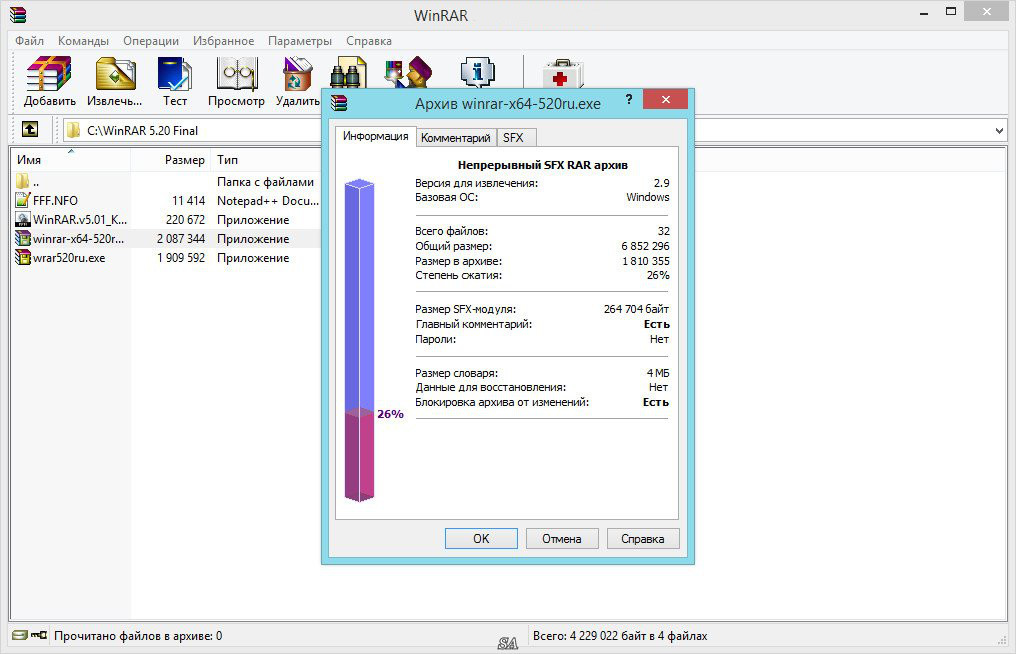Screen dimensions: 1016x654
Task: Click the value 1 810 355 in dialog
Action: coord(645,261)
